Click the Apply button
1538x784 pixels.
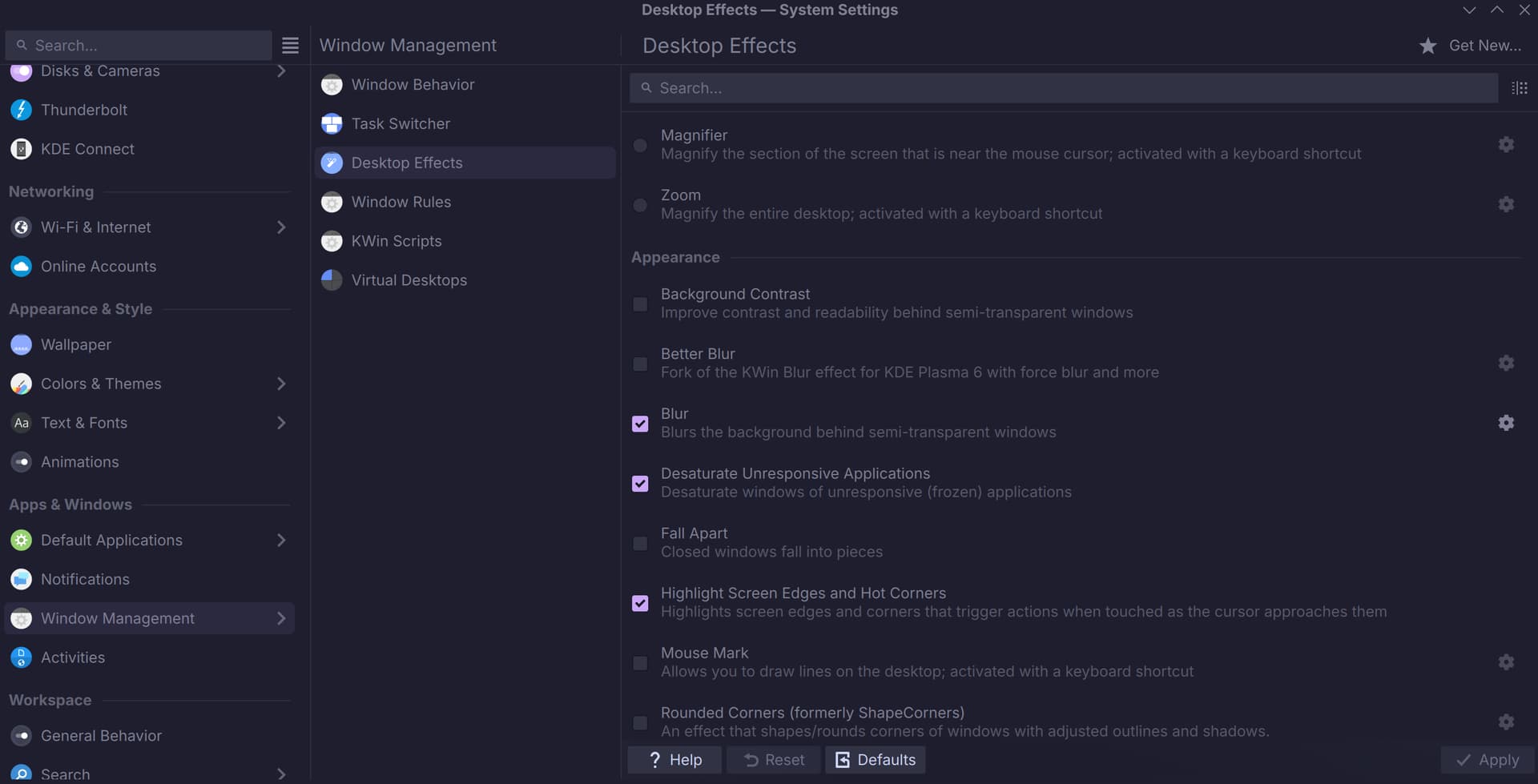click(1487, 760)
